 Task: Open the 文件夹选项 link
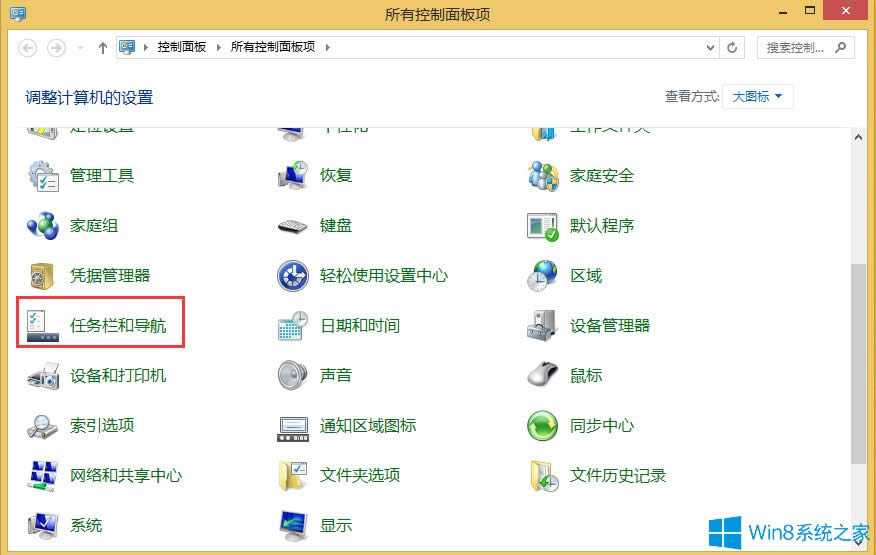click(360, 476)
